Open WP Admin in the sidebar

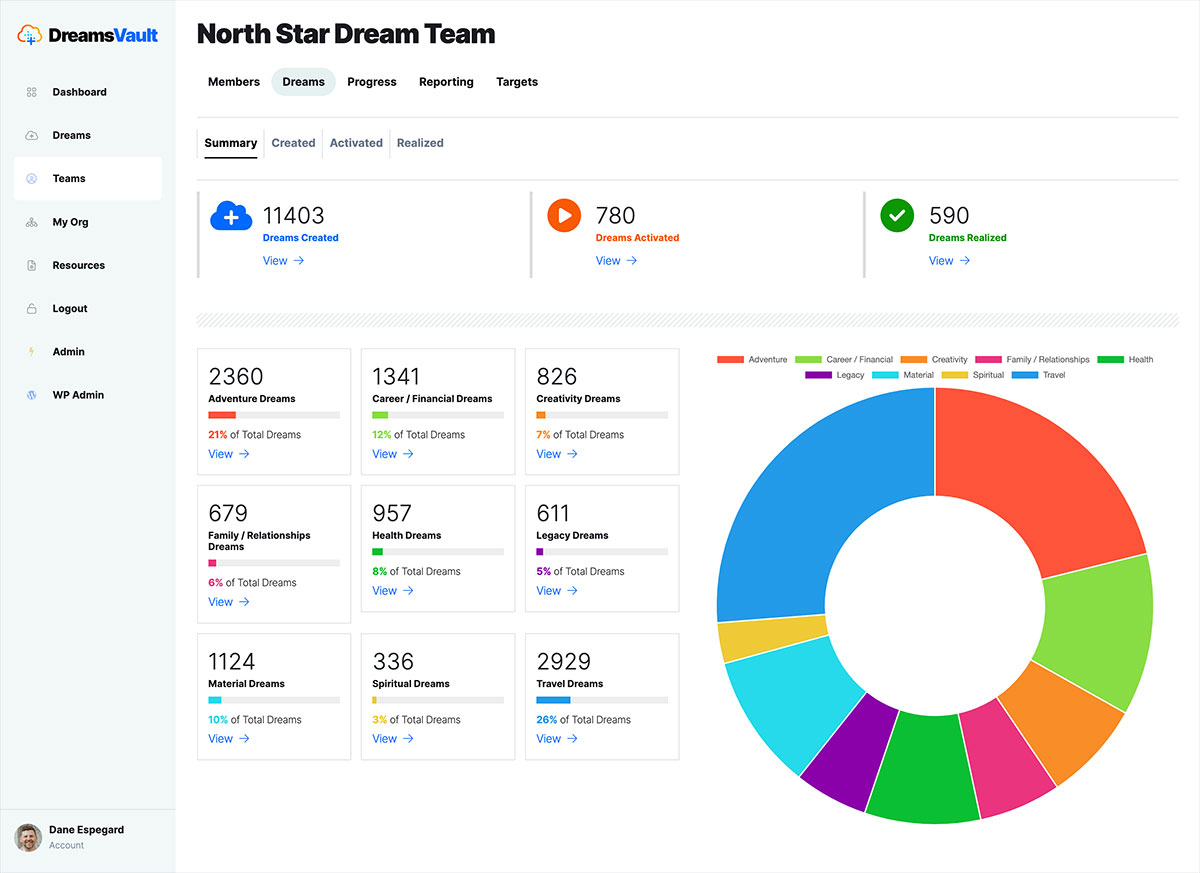(88, 395)
